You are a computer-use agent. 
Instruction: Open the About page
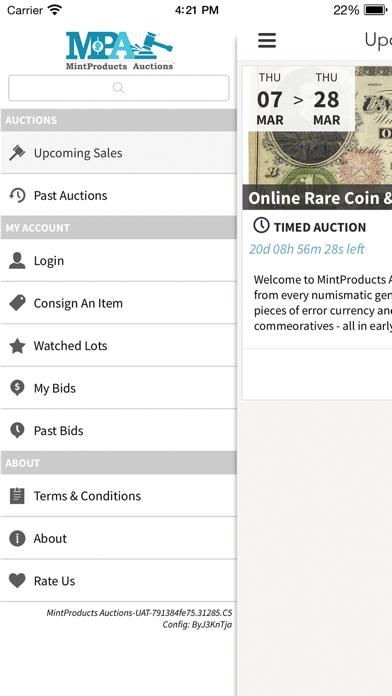coord(119,538)
